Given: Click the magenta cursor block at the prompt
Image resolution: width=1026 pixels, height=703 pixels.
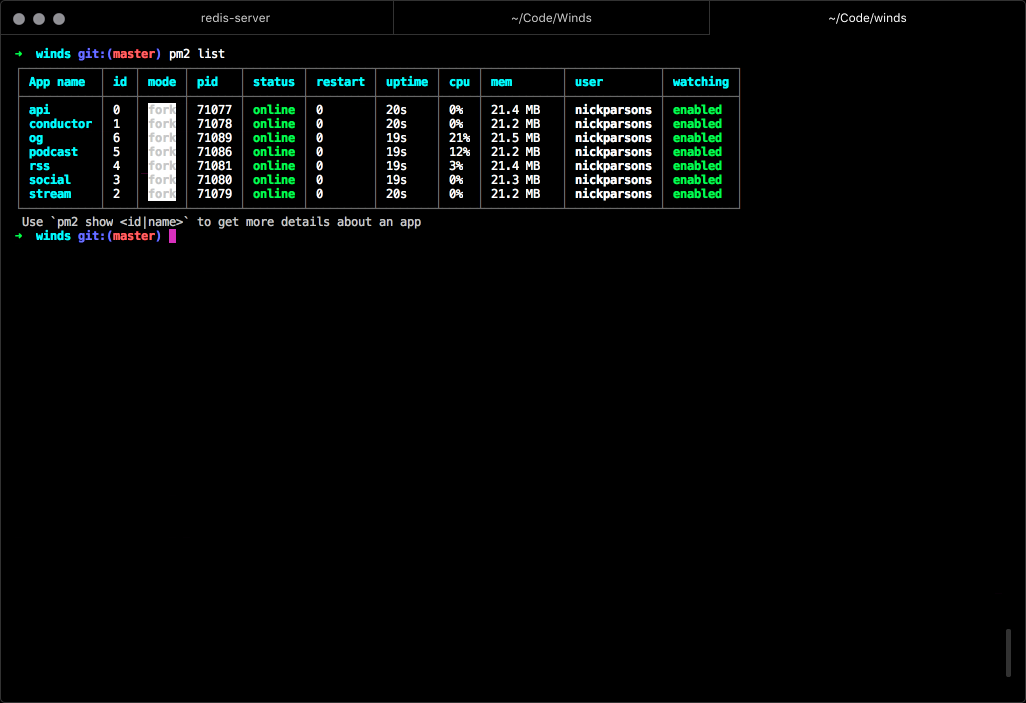Looking at the screenshot, I should pos(172,236).
